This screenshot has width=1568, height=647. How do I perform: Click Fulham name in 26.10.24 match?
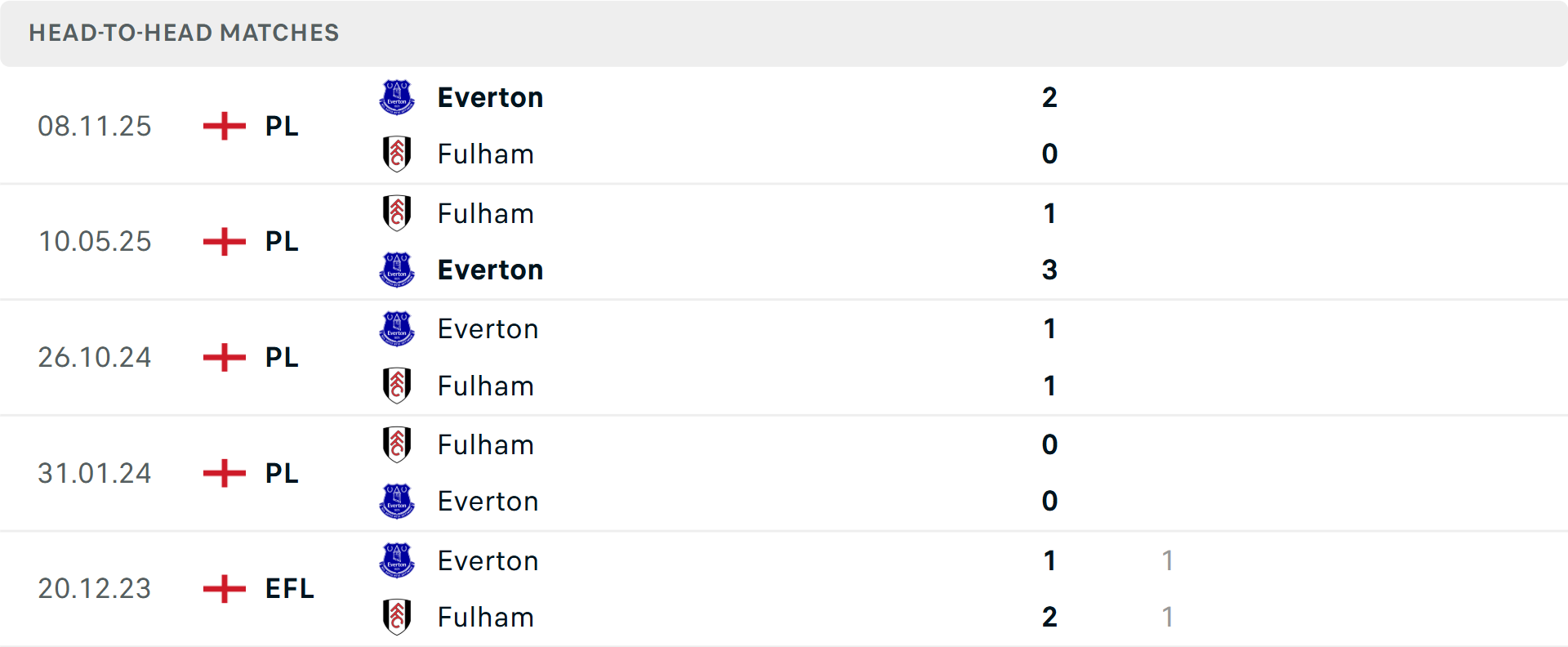(x=485, y=386)
